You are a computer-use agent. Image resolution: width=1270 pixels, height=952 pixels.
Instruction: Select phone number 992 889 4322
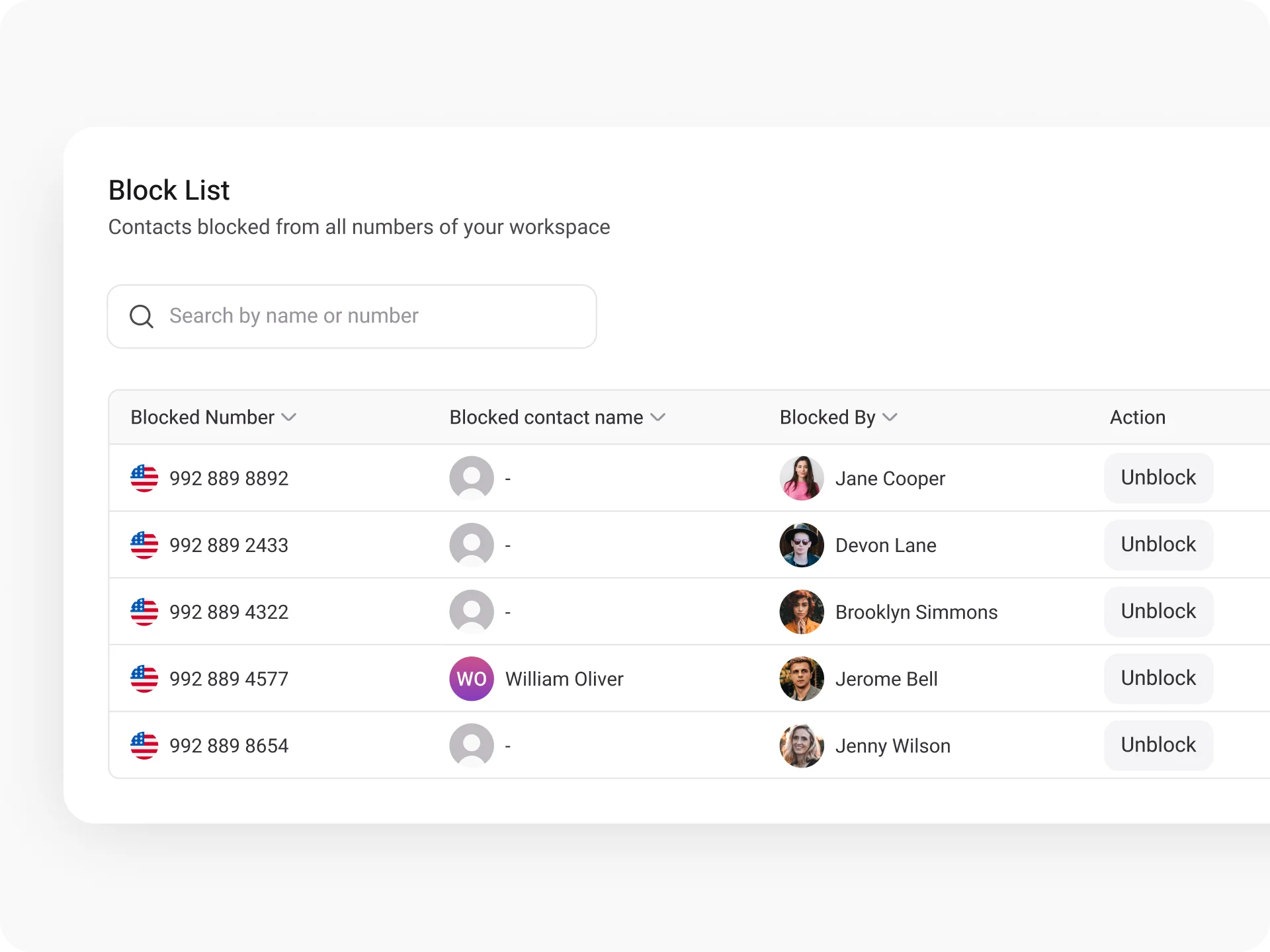229,612
